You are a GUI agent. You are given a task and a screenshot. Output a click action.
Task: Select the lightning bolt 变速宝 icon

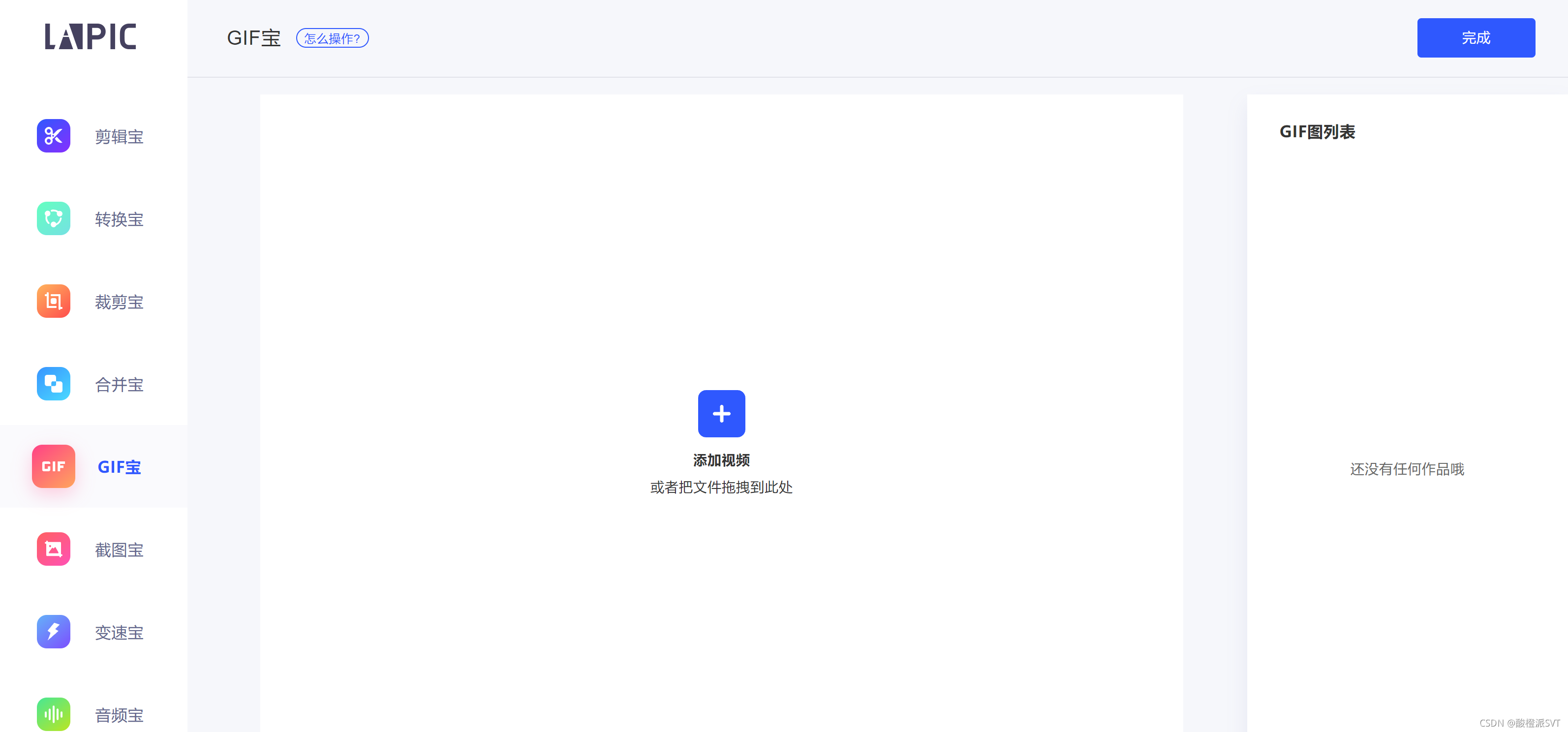pos(54,632)
